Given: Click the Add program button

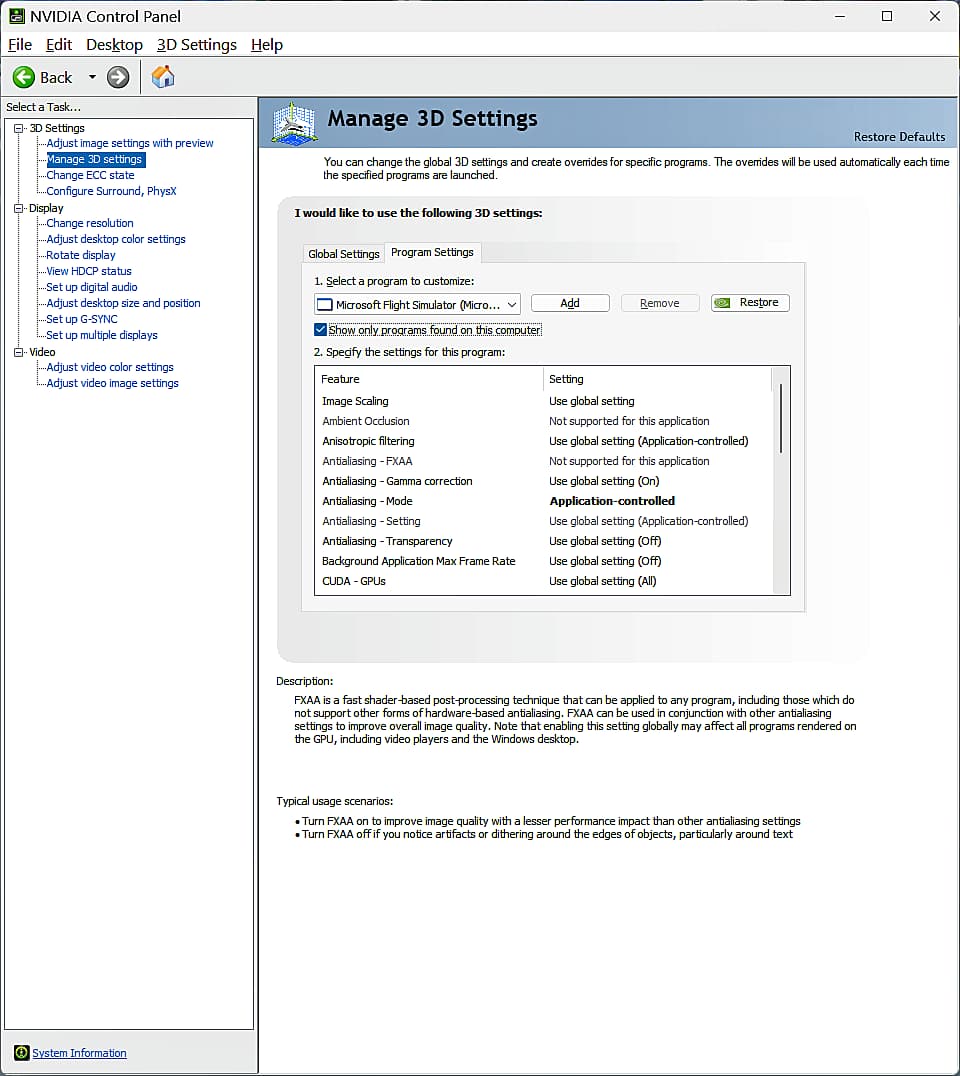Looking at the screenshot, I should [570, 303].
